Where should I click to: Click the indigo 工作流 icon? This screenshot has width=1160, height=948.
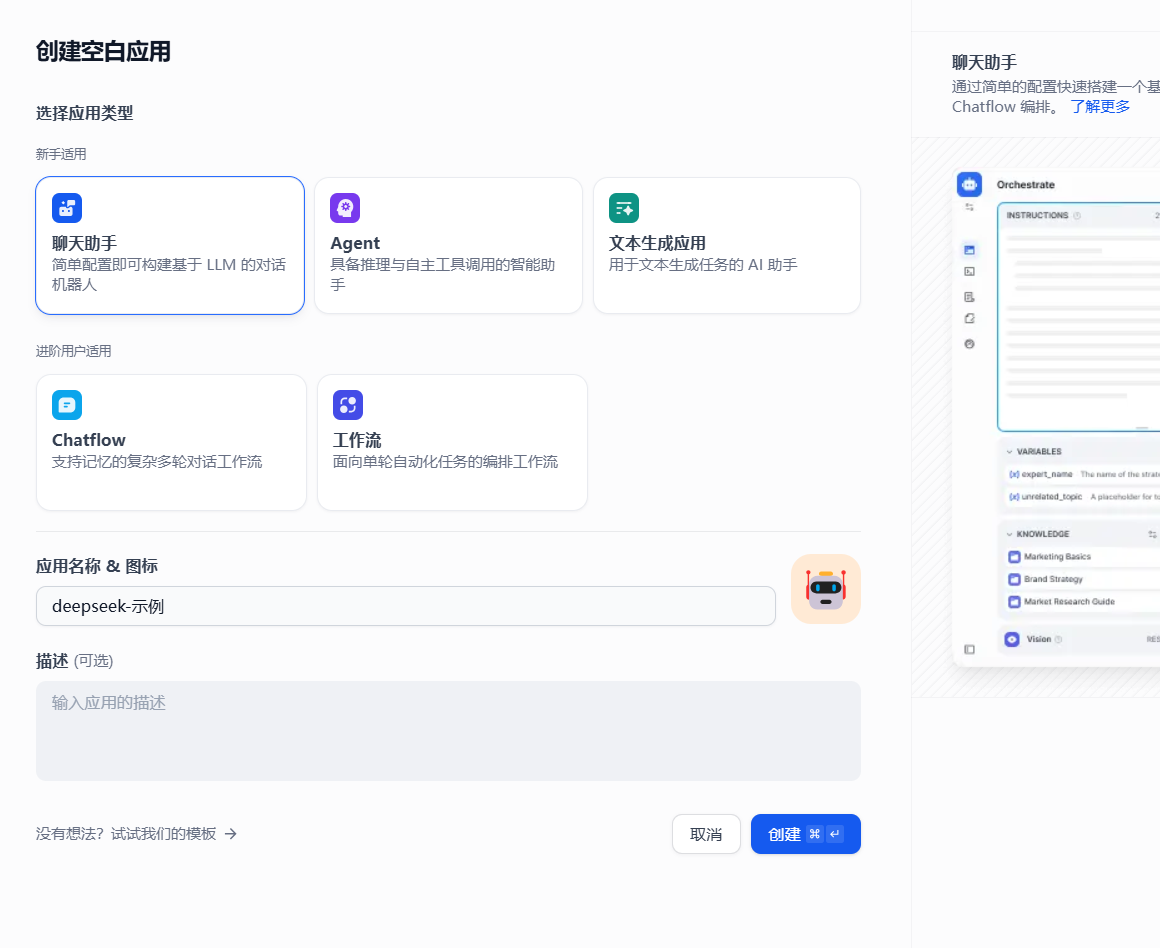tap(347, 404)
